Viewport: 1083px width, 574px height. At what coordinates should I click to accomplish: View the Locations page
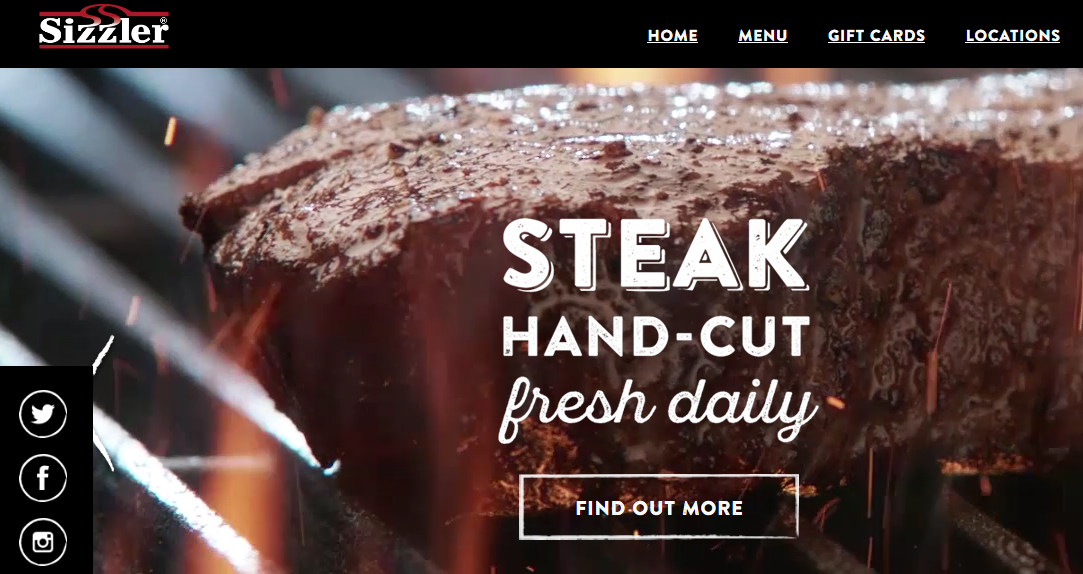(x=1013, y=36)
